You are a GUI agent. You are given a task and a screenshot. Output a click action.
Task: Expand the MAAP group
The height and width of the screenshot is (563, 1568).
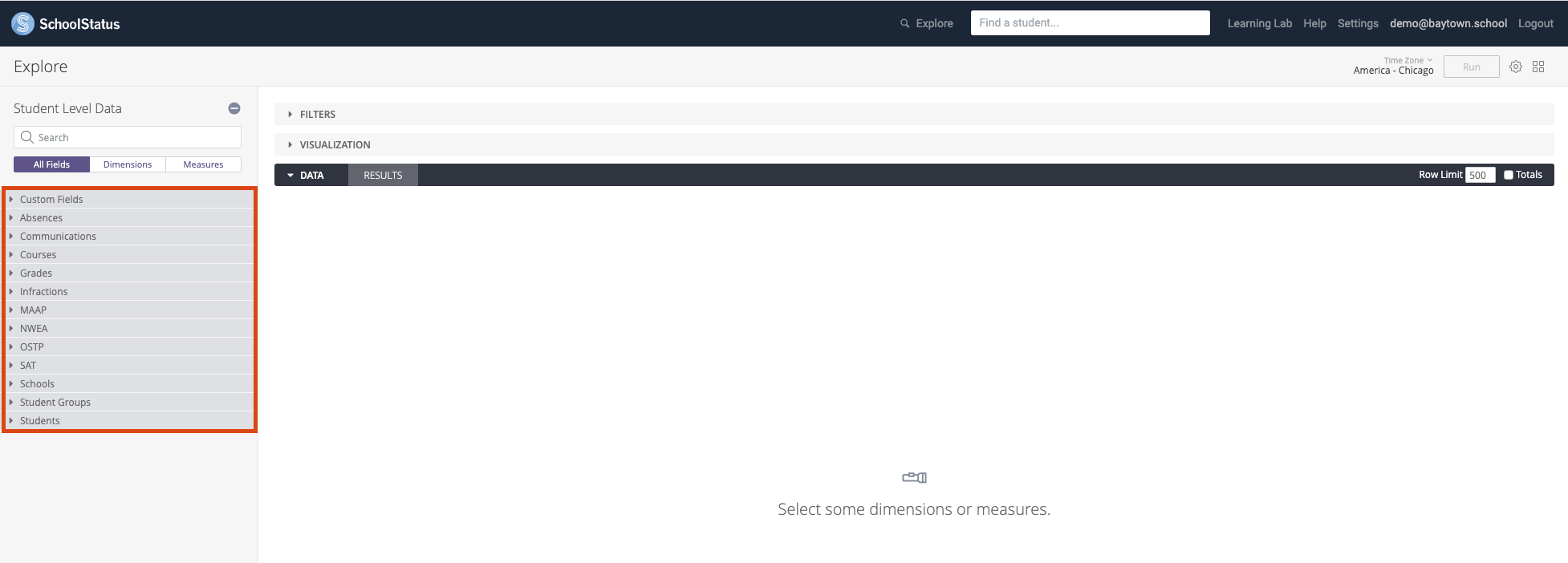(x=129, y=310)
